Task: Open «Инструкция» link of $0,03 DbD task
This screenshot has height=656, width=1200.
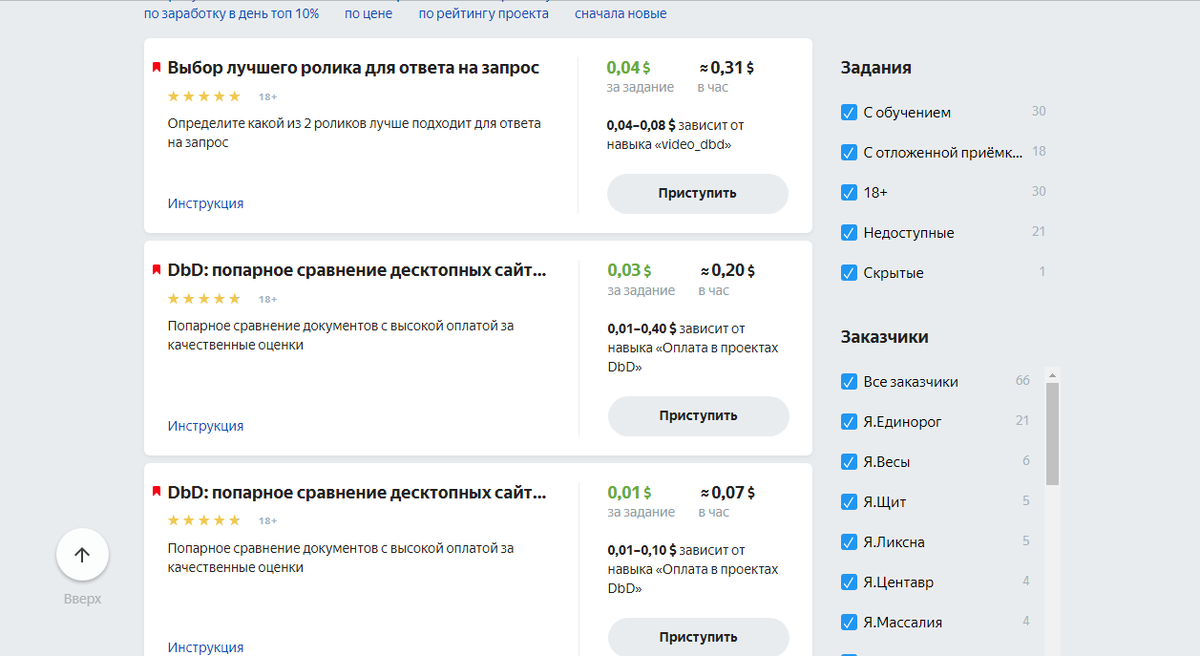Action: (205, 426)
